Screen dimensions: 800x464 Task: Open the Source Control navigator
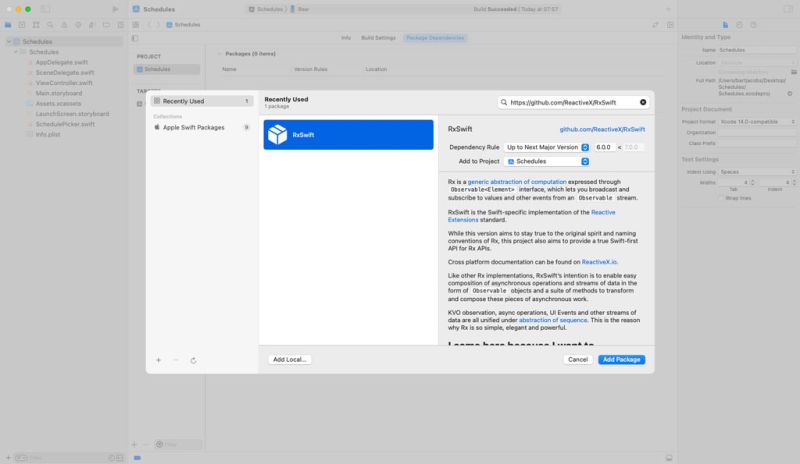22,25
